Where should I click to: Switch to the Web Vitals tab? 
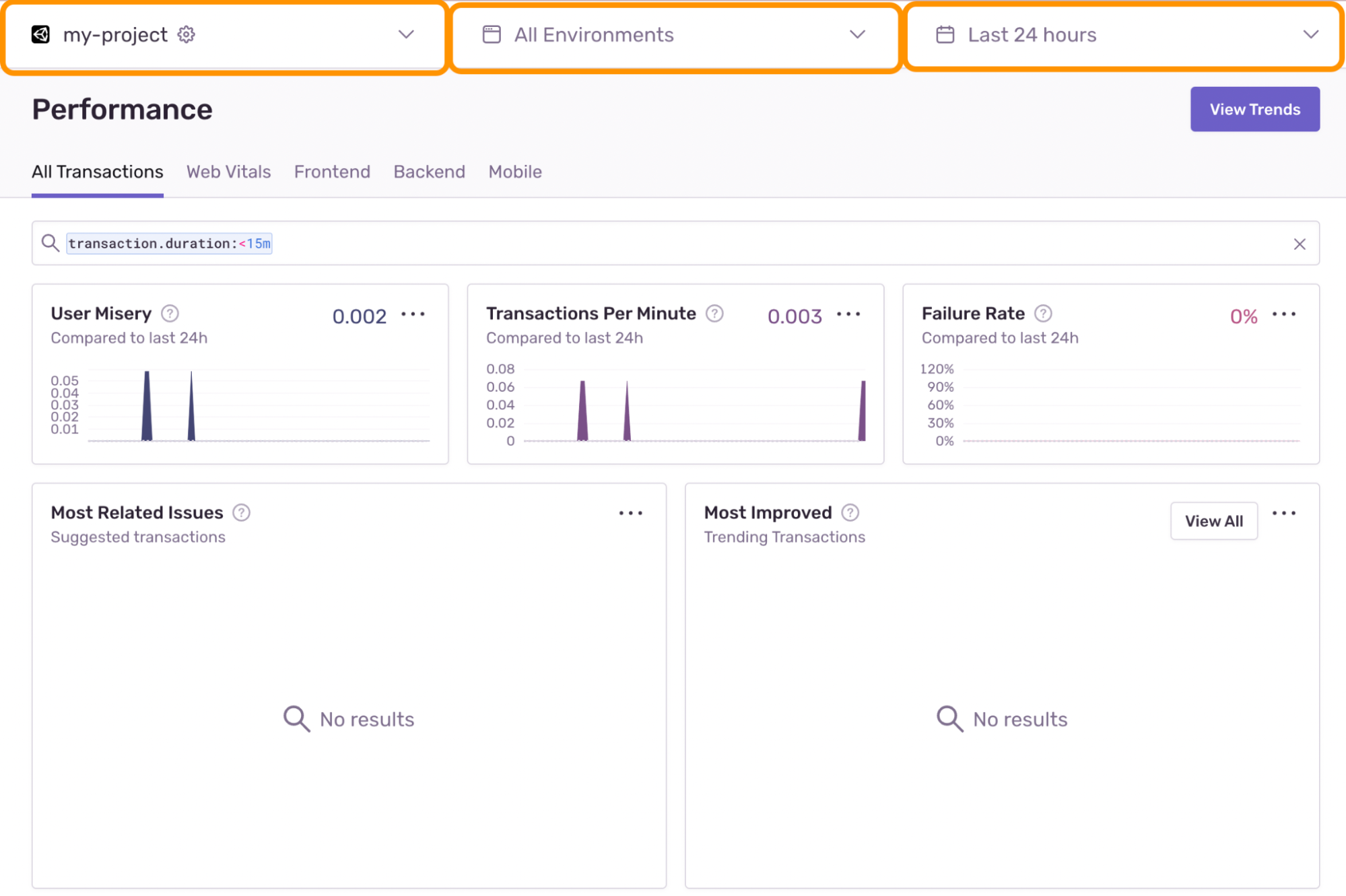pyautogui.click(x=228, y=172)
